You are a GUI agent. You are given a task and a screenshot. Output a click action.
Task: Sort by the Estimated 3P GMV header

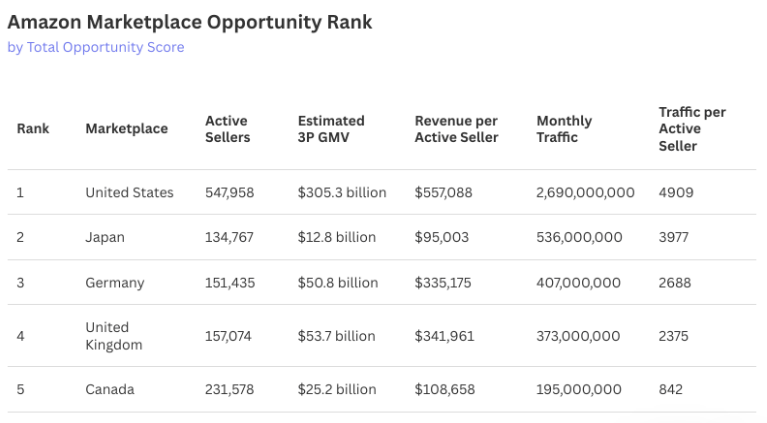[x=331, y=129]
